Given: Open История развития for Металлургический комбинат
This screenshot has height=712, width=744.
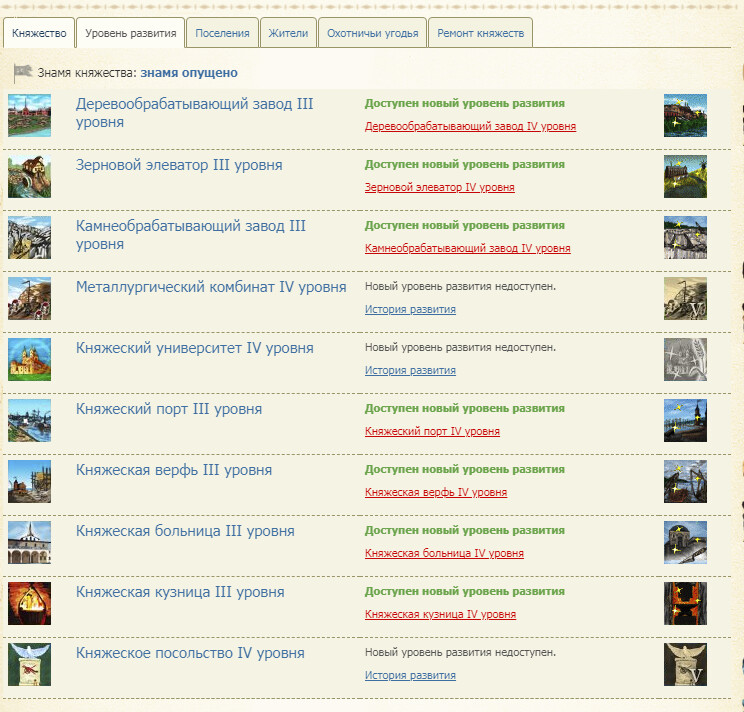Looking at the screenshot, I should [410, 310].
